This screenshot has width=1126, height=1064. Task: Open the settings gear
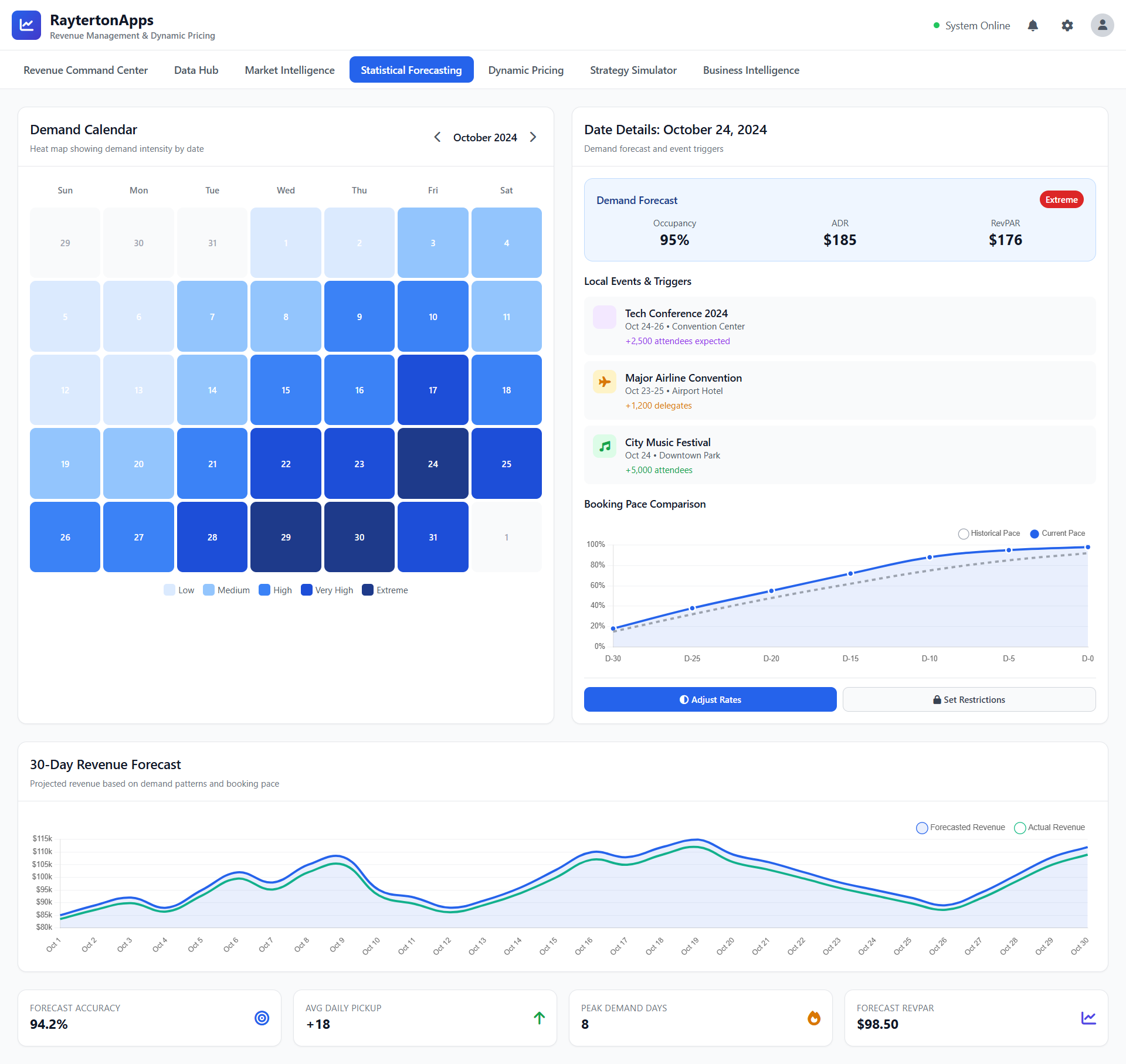[x=1067, y=25]
